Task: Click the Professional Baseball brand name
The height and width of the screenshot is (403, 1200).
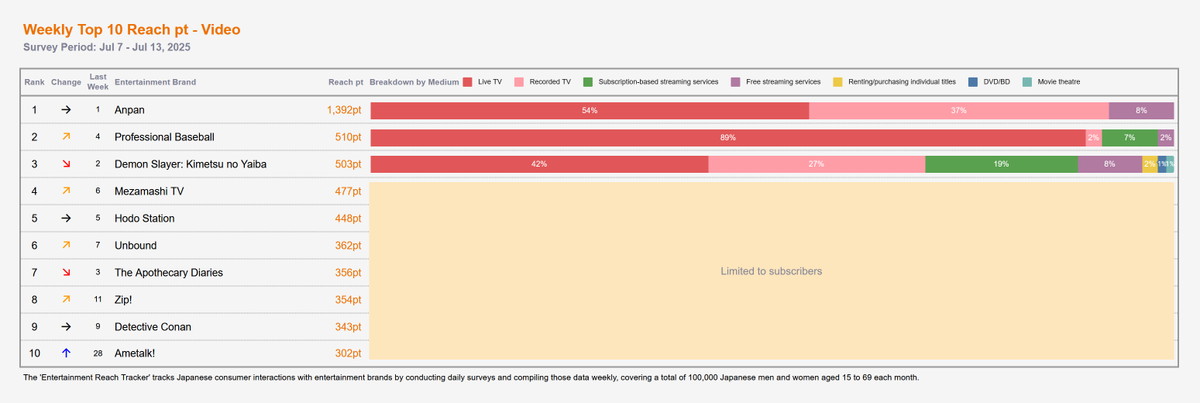Action: (165, 137)
